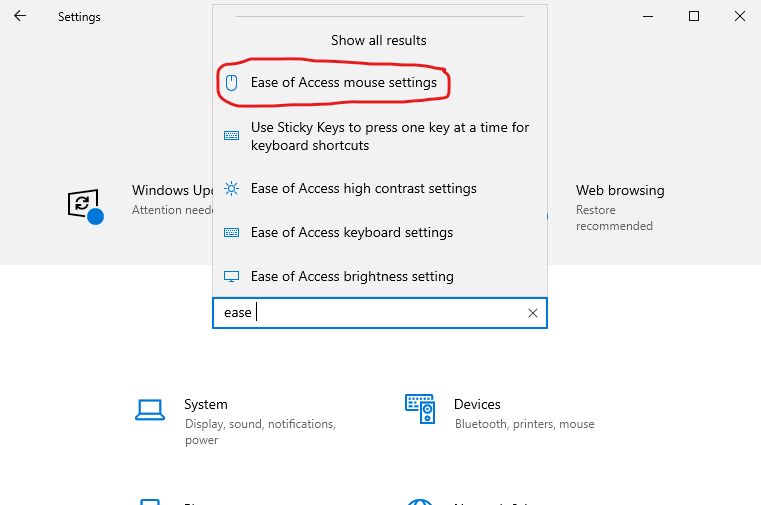Click the System laptop icon
Image resolution: width=761 pixels, height=505 pixels.
150,408
